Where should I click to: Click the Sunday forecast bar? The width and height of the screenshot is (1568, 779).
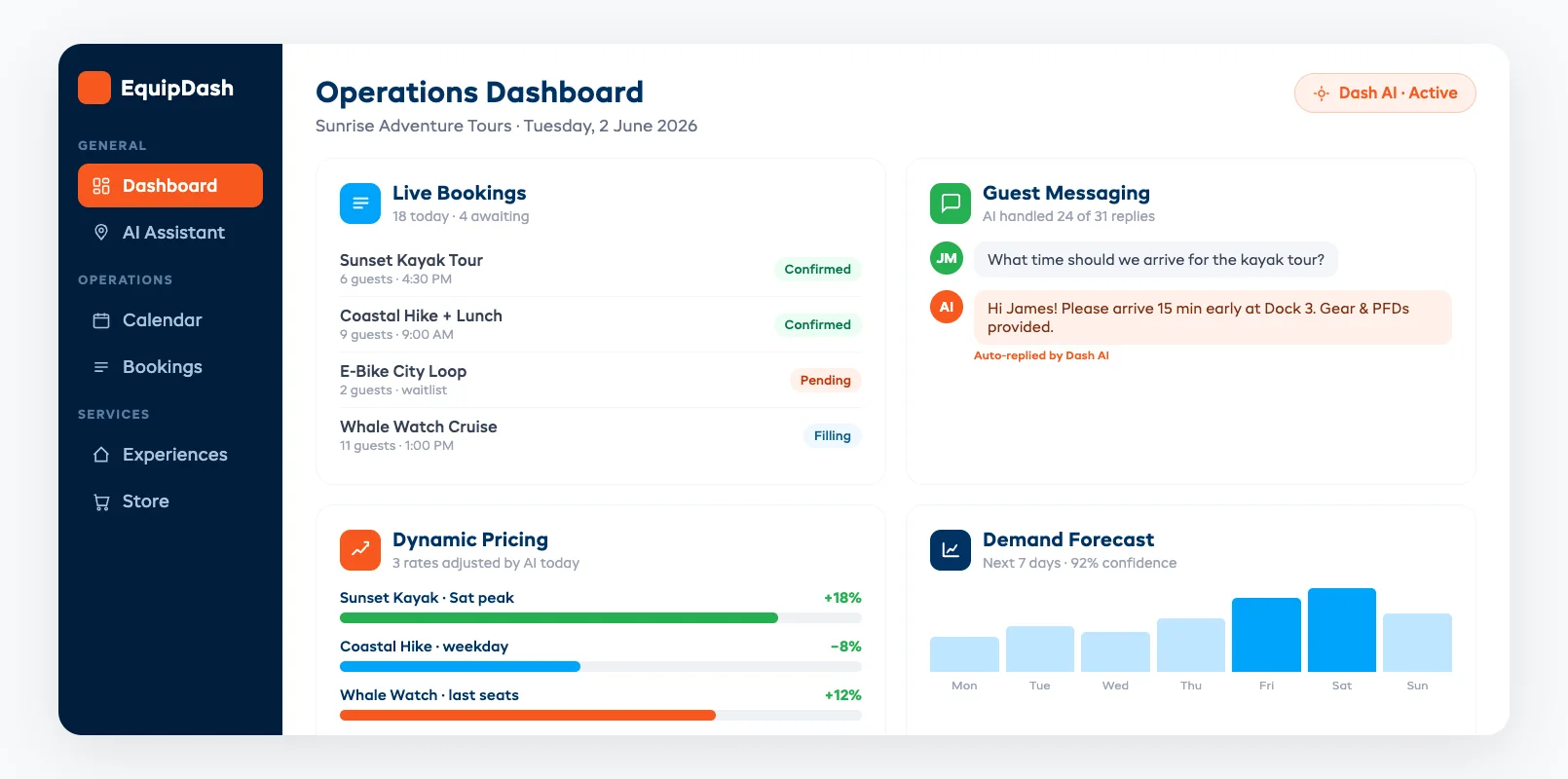(x=1417, y=643)
